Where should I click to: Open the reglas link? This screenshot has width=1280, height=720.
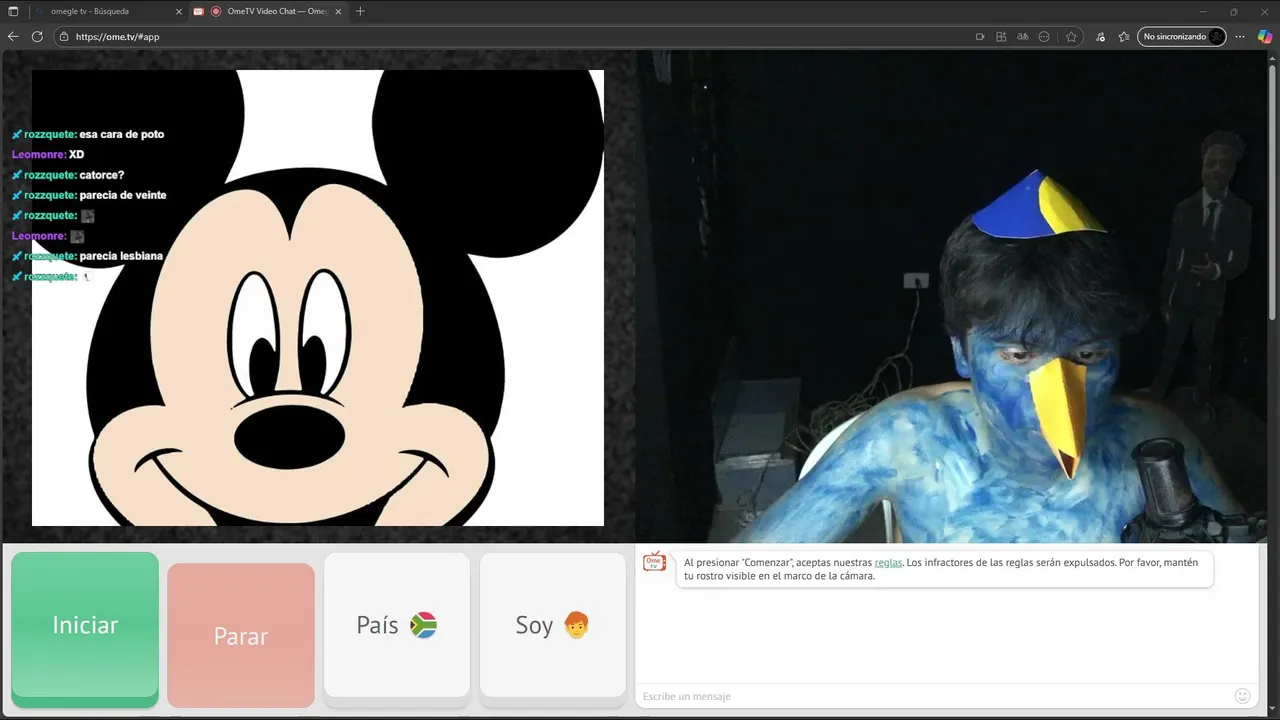(x=888, y=562)
